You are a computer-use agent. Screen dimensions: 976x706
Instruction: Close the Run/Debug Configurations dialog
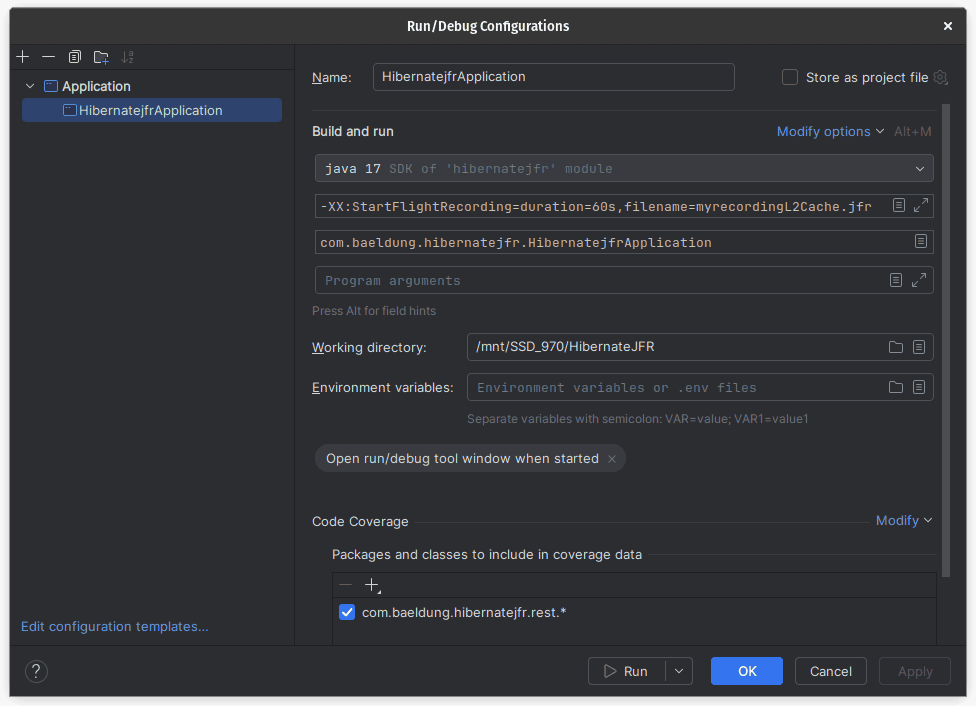947,26
